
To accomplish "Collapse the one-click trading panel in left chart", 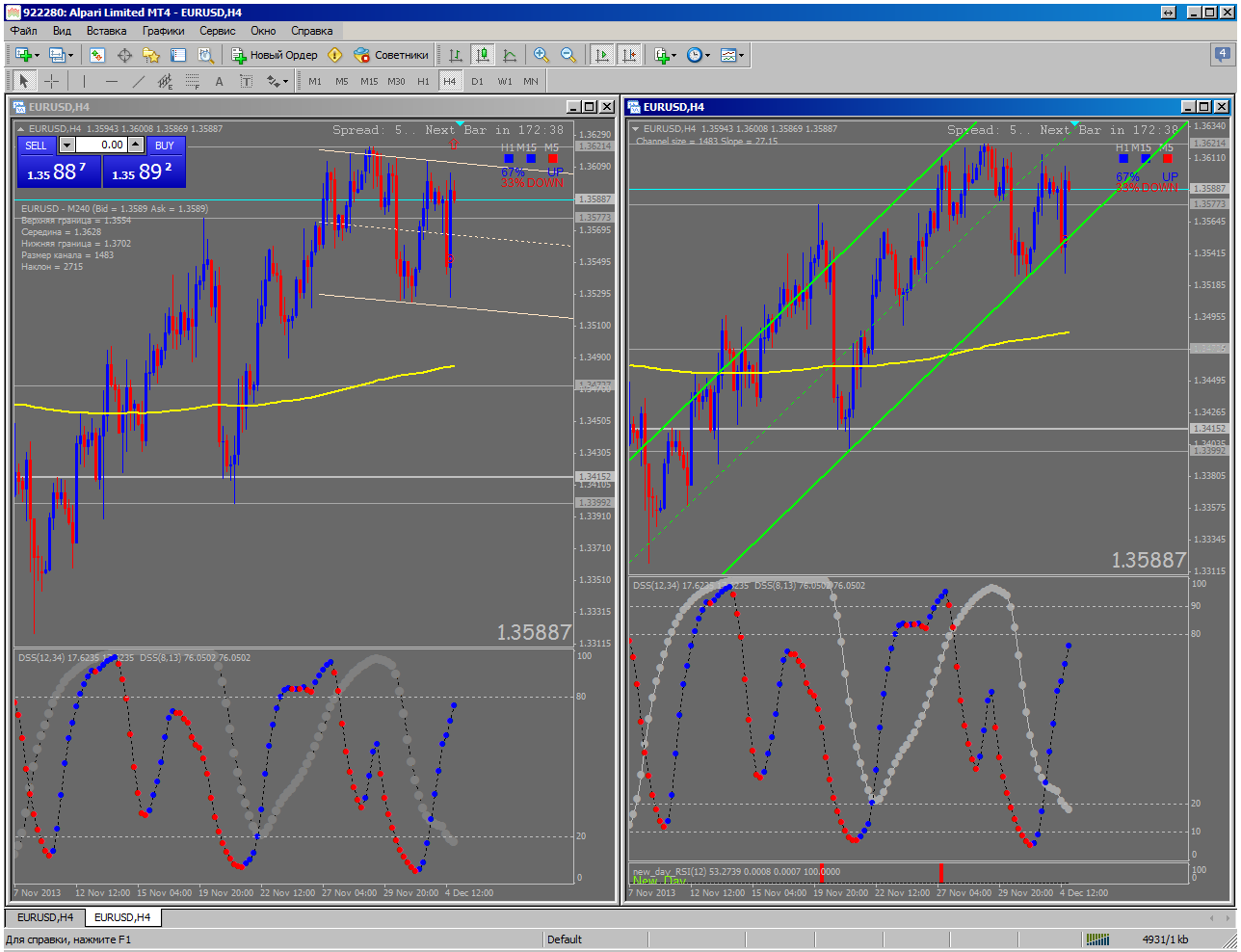I will [x=21, y=128].
